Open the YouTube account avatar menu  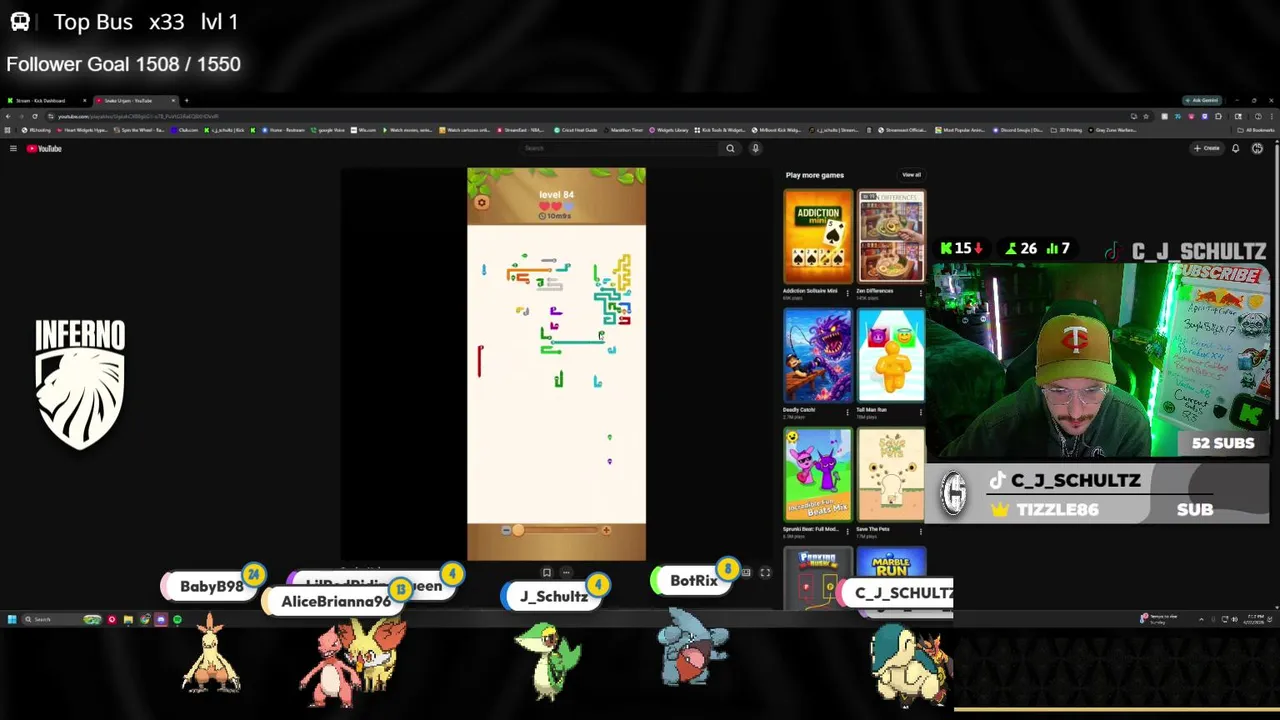click(x=1257, y=148)
